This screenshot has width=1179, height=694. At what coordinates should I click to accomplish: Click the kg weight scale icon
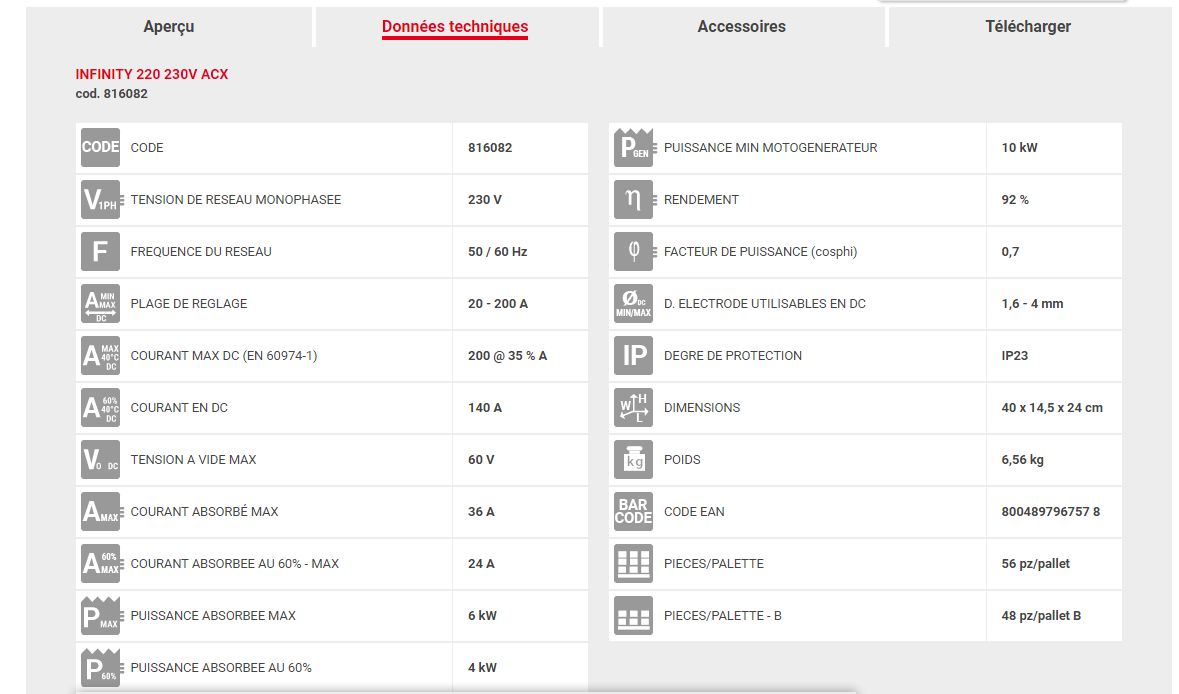pos(633,460)
